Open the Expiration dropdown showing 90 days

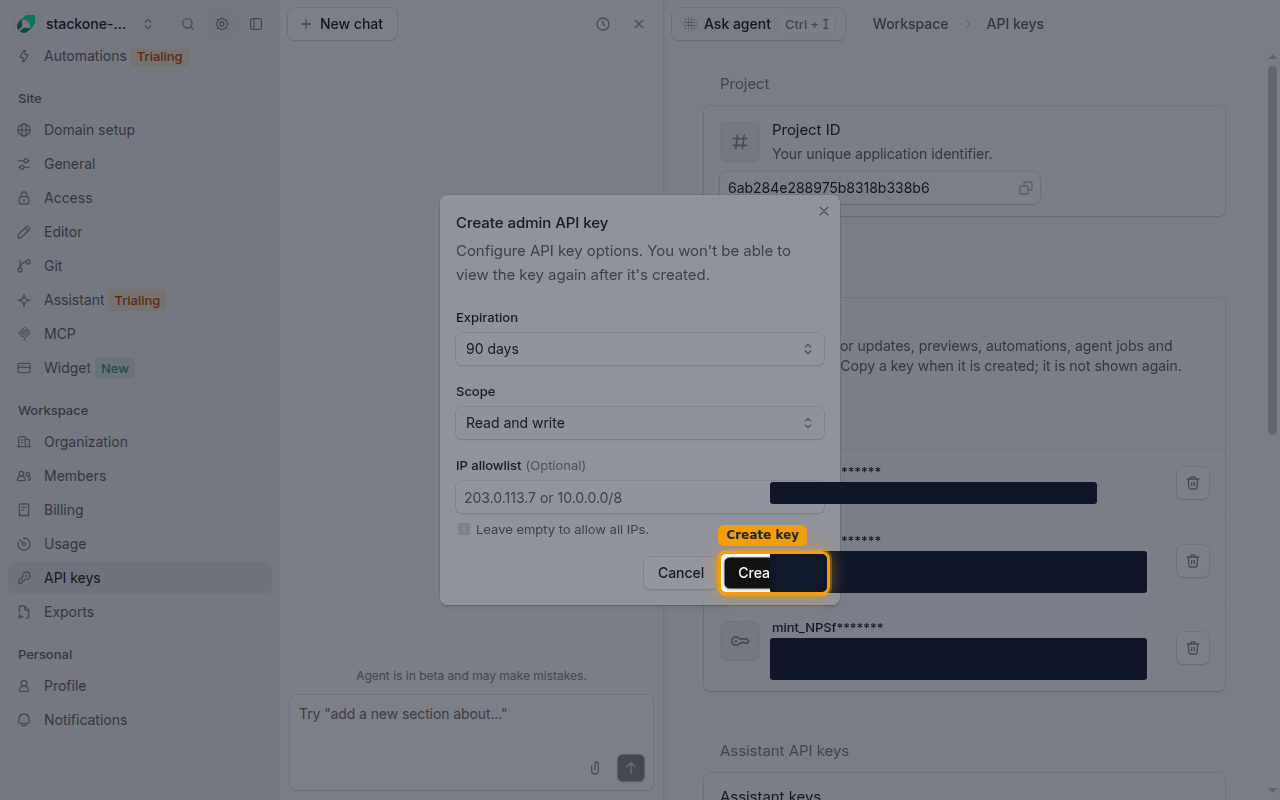click(x=640, y=349)
